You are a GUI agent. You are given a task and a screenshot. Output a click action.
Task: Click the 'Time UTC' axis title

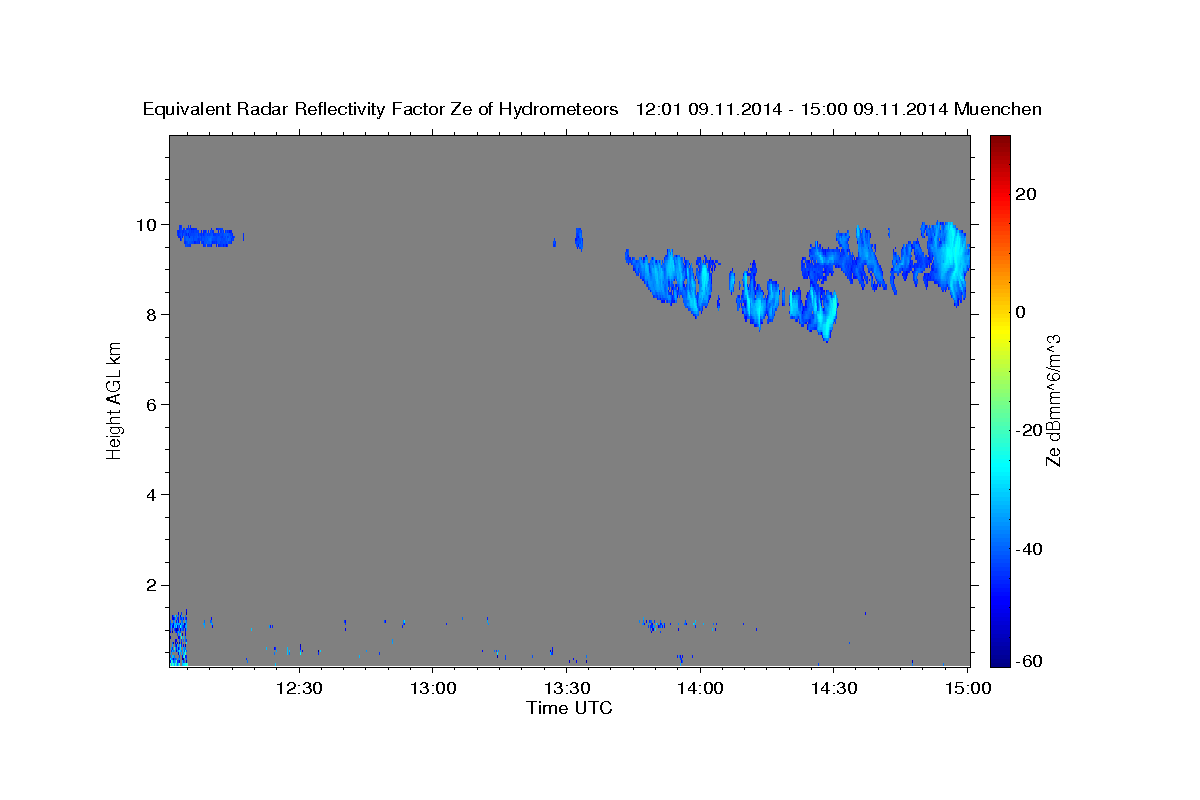click(x=569, y=708)
